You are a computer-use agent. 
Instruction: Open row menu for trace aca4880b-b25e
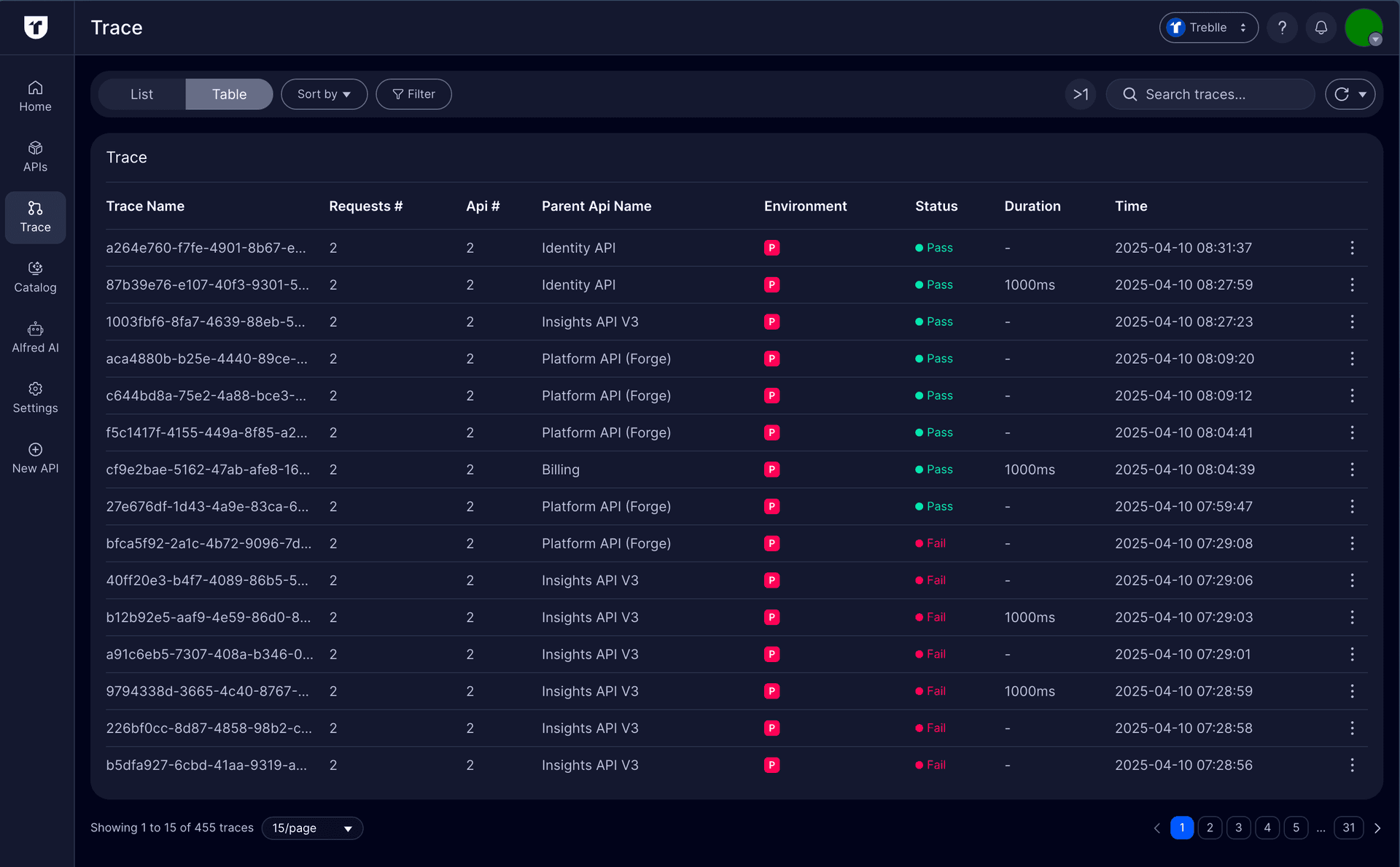coord(1352,359)
